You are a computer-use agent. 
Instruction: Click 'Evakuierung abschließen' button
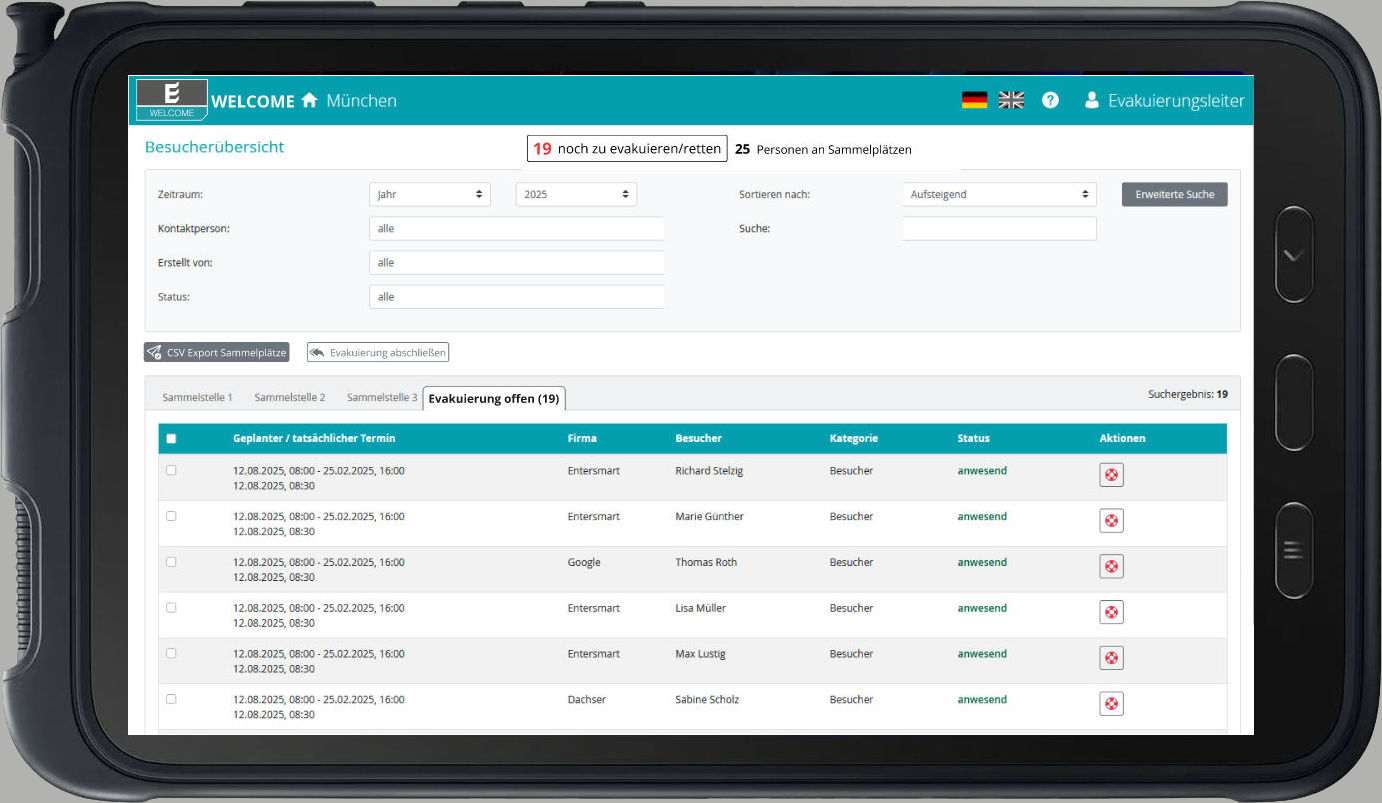pyautogui.click(x=378, y=352)
